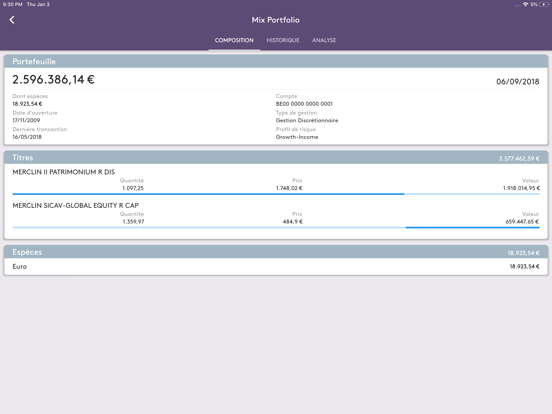
Task: Select the Portefeuille section header
Action: tap(276, 61)
